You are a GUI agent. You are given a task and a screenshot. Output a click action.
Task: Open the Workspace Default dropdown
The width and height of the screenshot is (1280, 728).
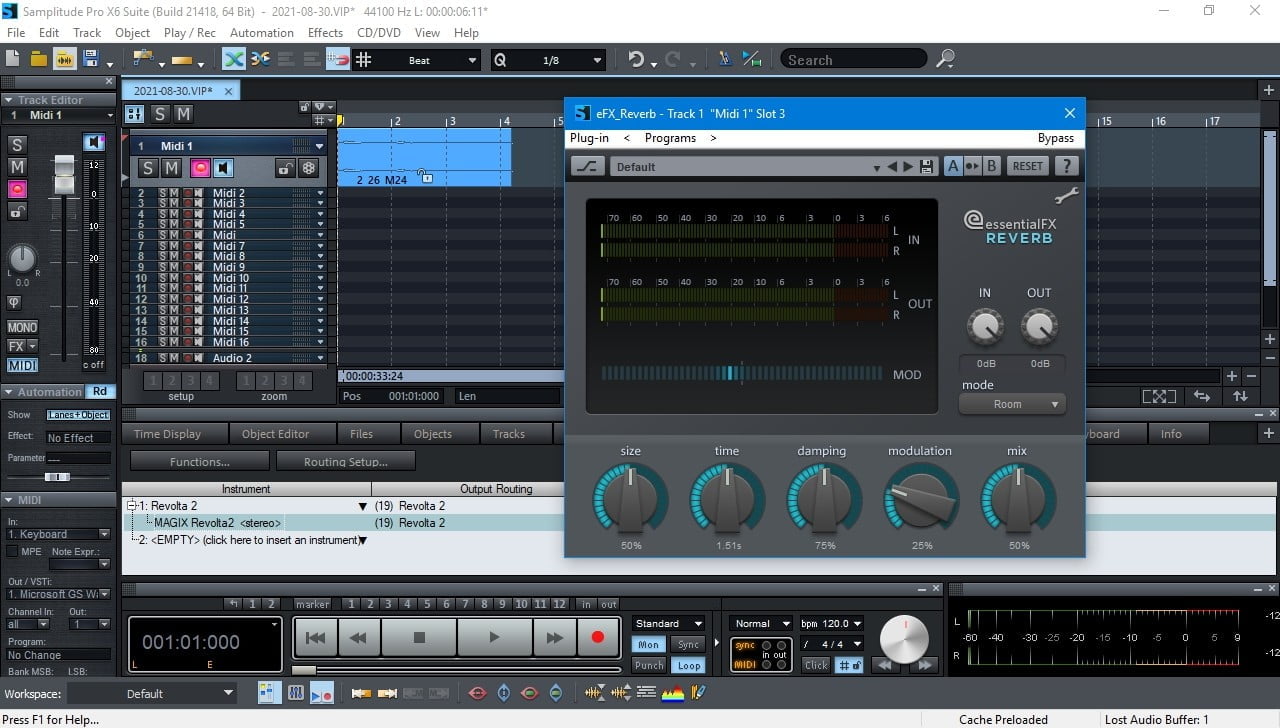point(153,693)
